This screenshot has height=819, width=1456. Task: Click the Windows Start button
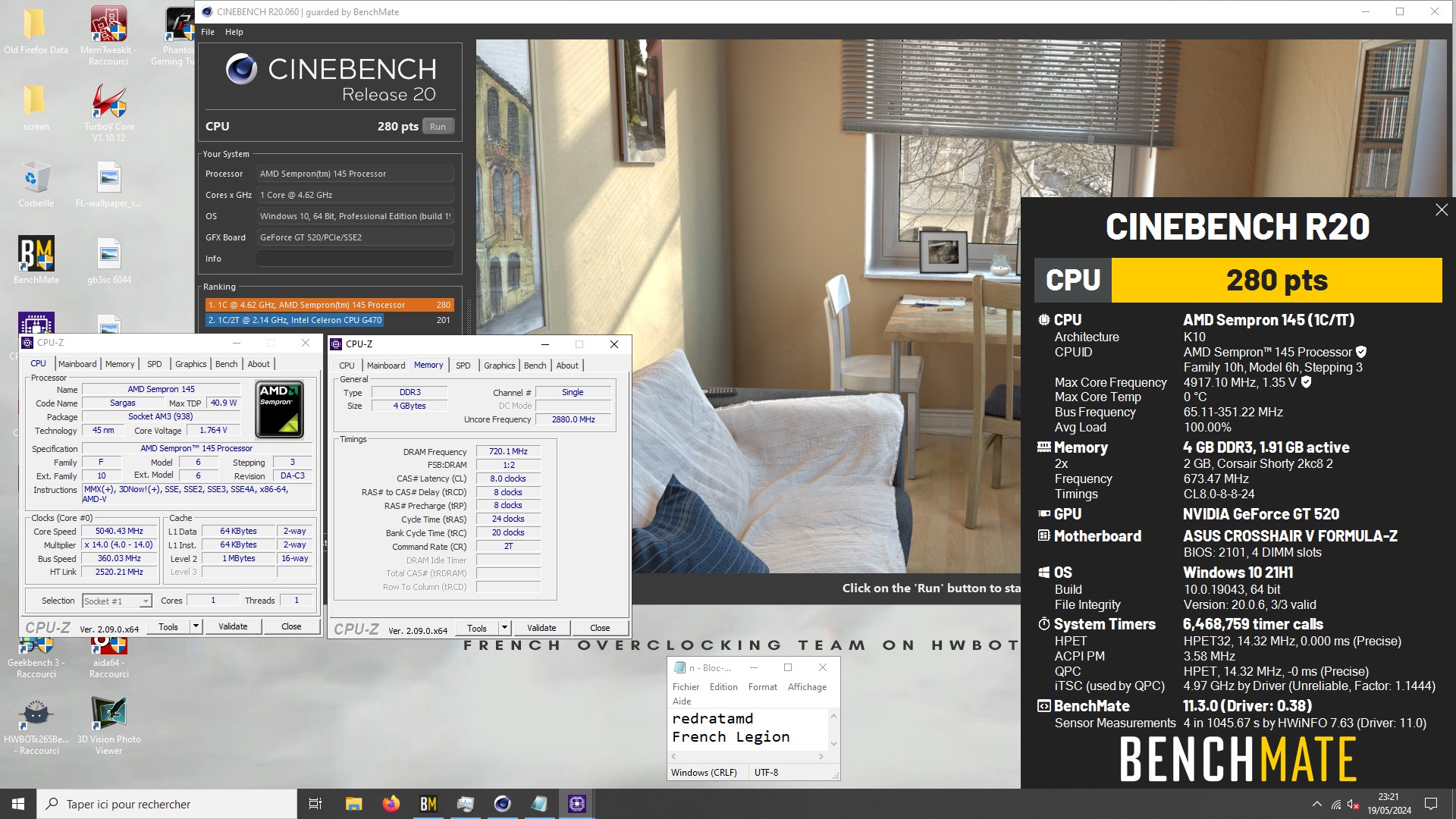18,804
